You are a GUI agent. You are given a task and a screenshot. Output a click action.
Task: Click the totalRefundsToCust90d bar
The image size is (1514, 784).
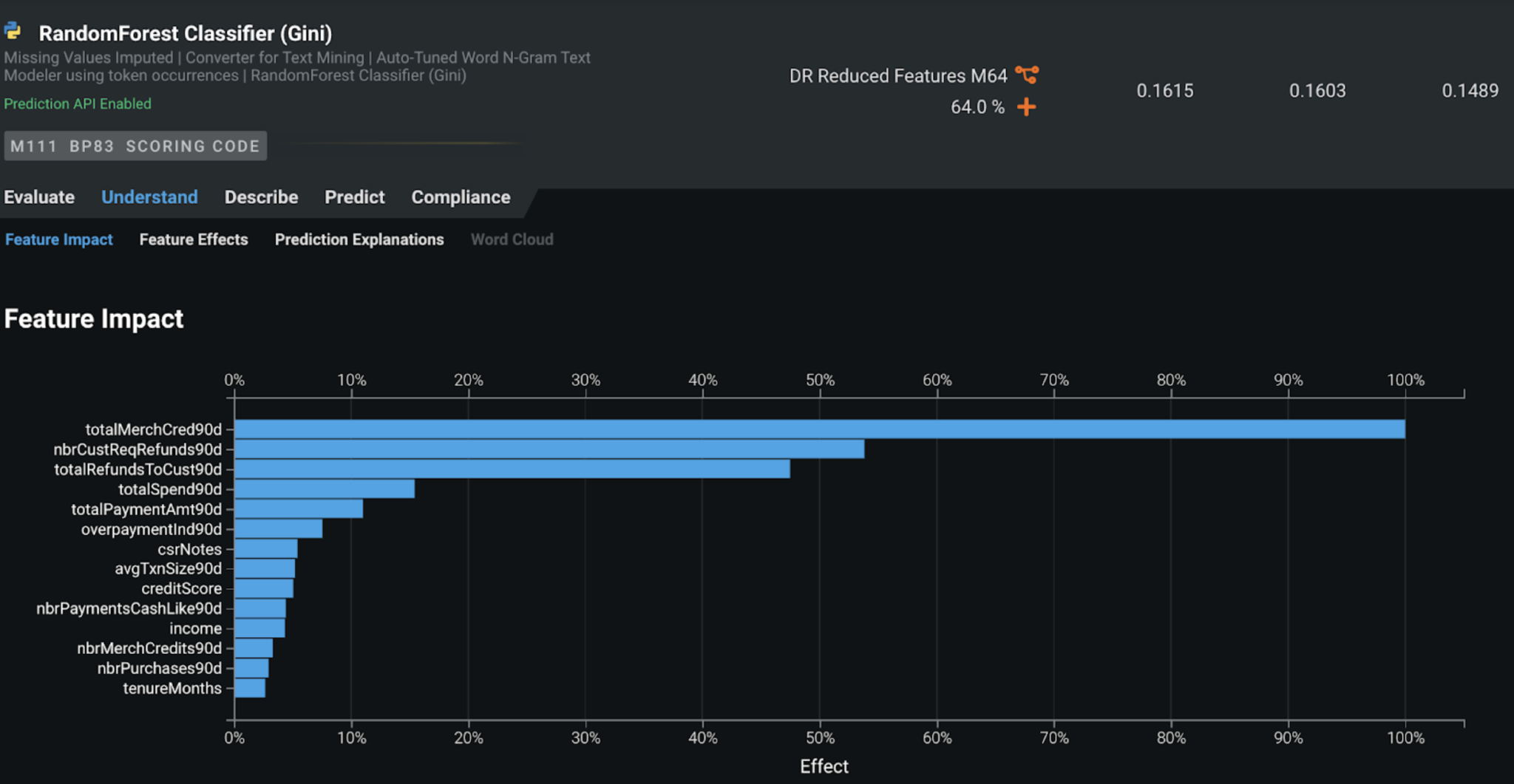coord(512,469)
